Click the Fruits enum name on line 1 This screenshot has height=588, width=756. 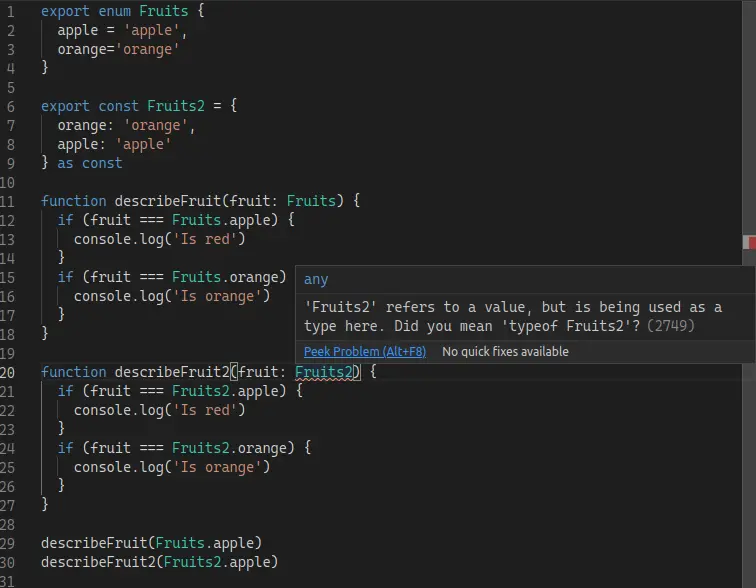point(163,11)
